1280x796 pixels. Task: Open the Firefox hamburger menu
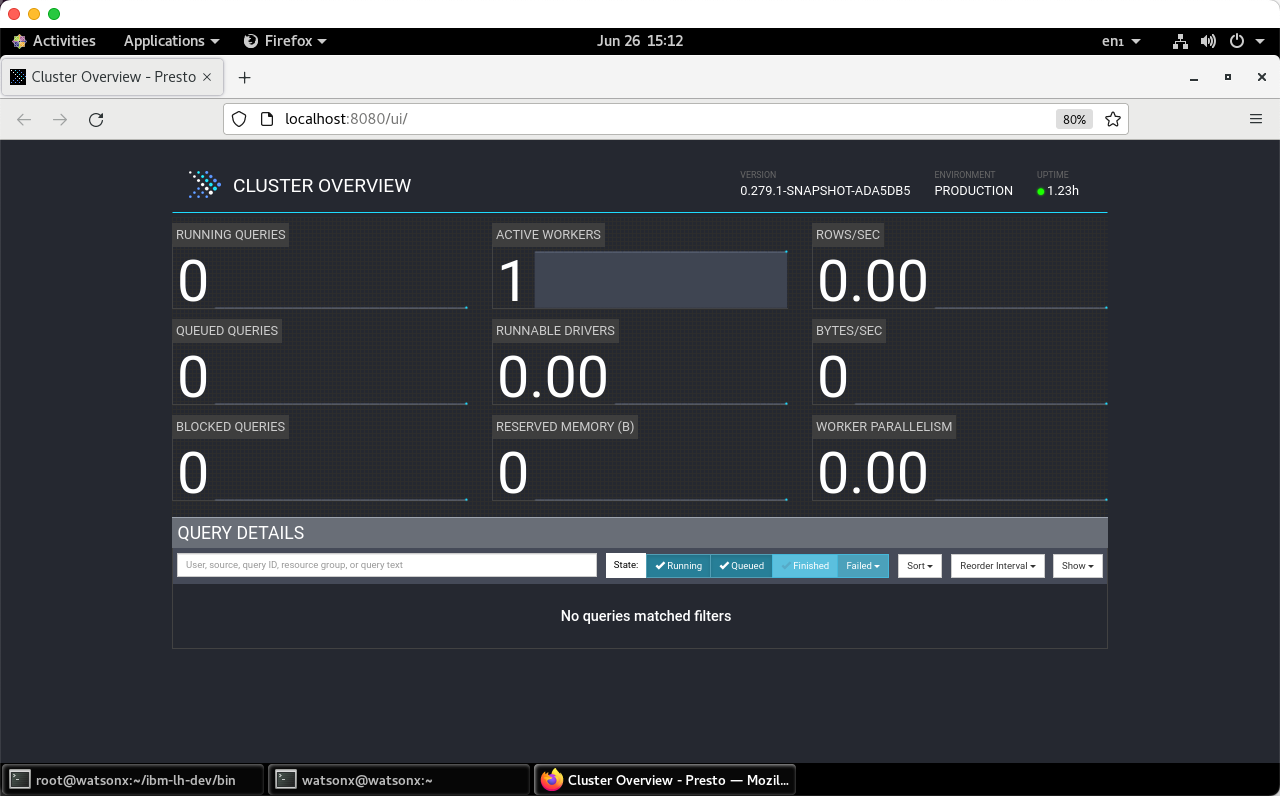coord(1256,119)
